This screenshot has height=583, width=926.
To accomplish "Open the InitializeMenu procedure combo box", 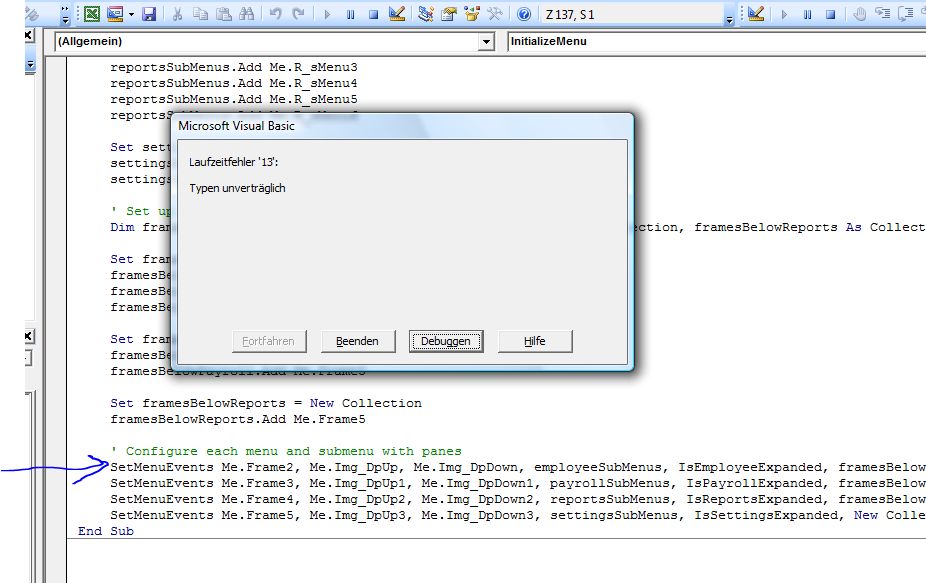I will 716,41.
